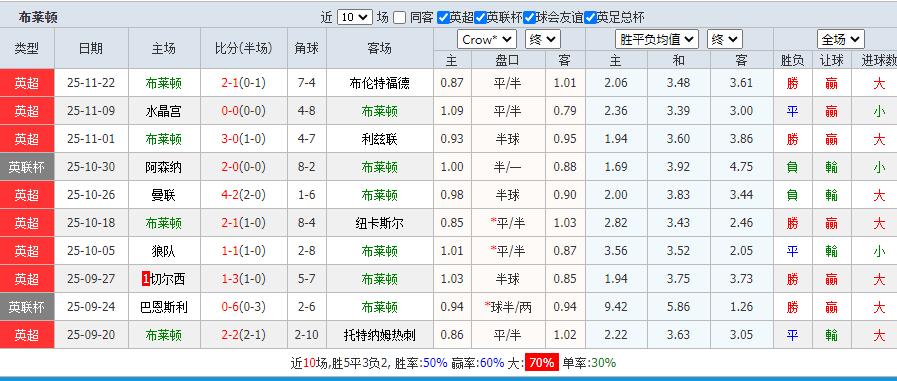Click the 2-1(0-1) score on 25-11-22
The width and height of the screenshot is (897, 381).
pyautogui.click(x=244, y=83)
